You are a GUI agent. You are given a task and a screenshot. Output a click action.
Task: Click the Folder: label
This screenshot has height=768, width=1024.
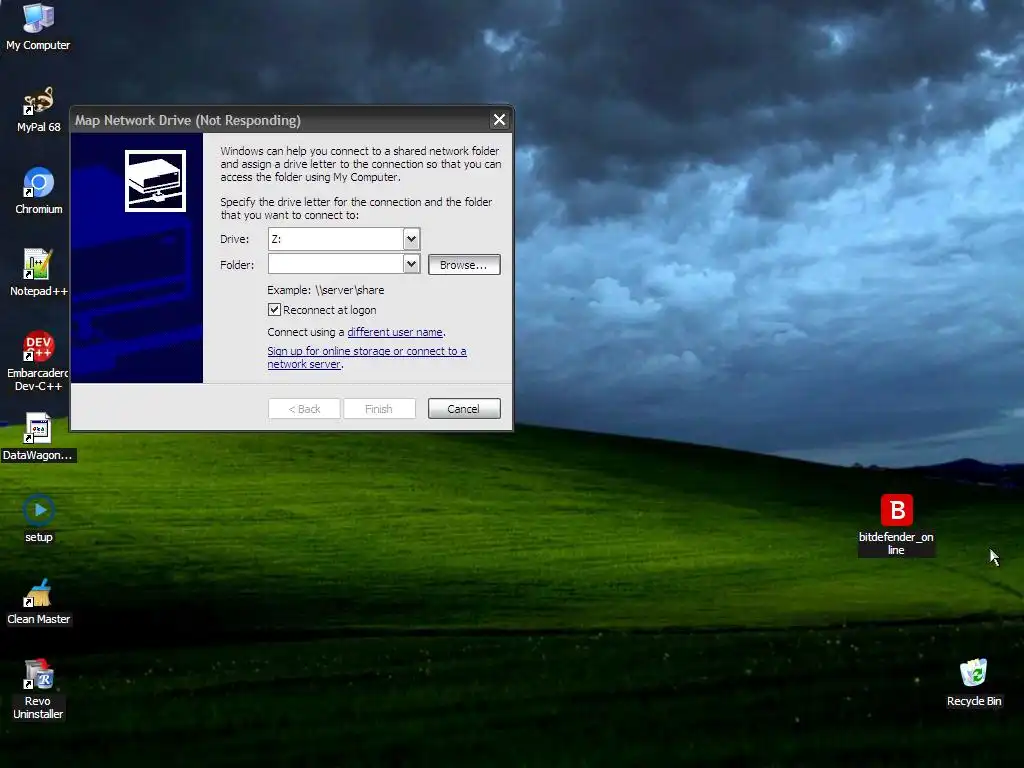pyautogui.click(x=237, y=264)
